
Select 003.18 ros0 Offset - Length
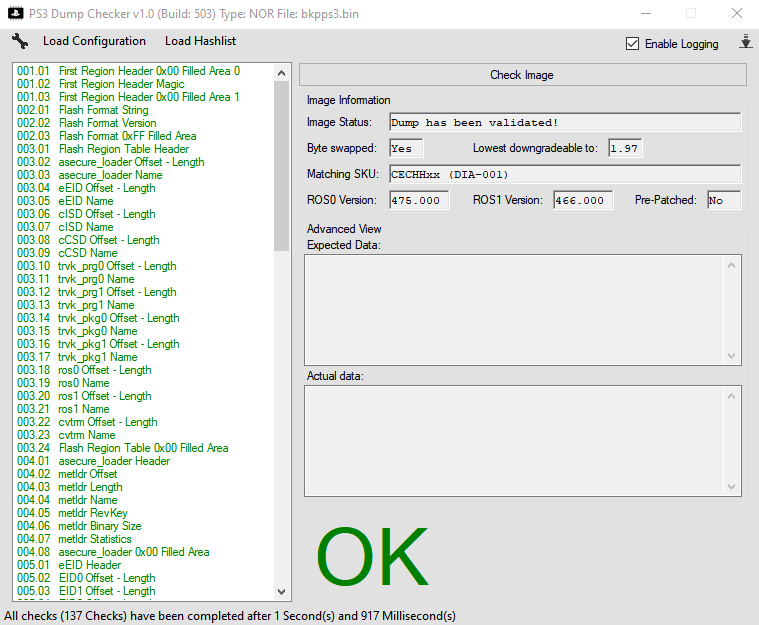84,370
